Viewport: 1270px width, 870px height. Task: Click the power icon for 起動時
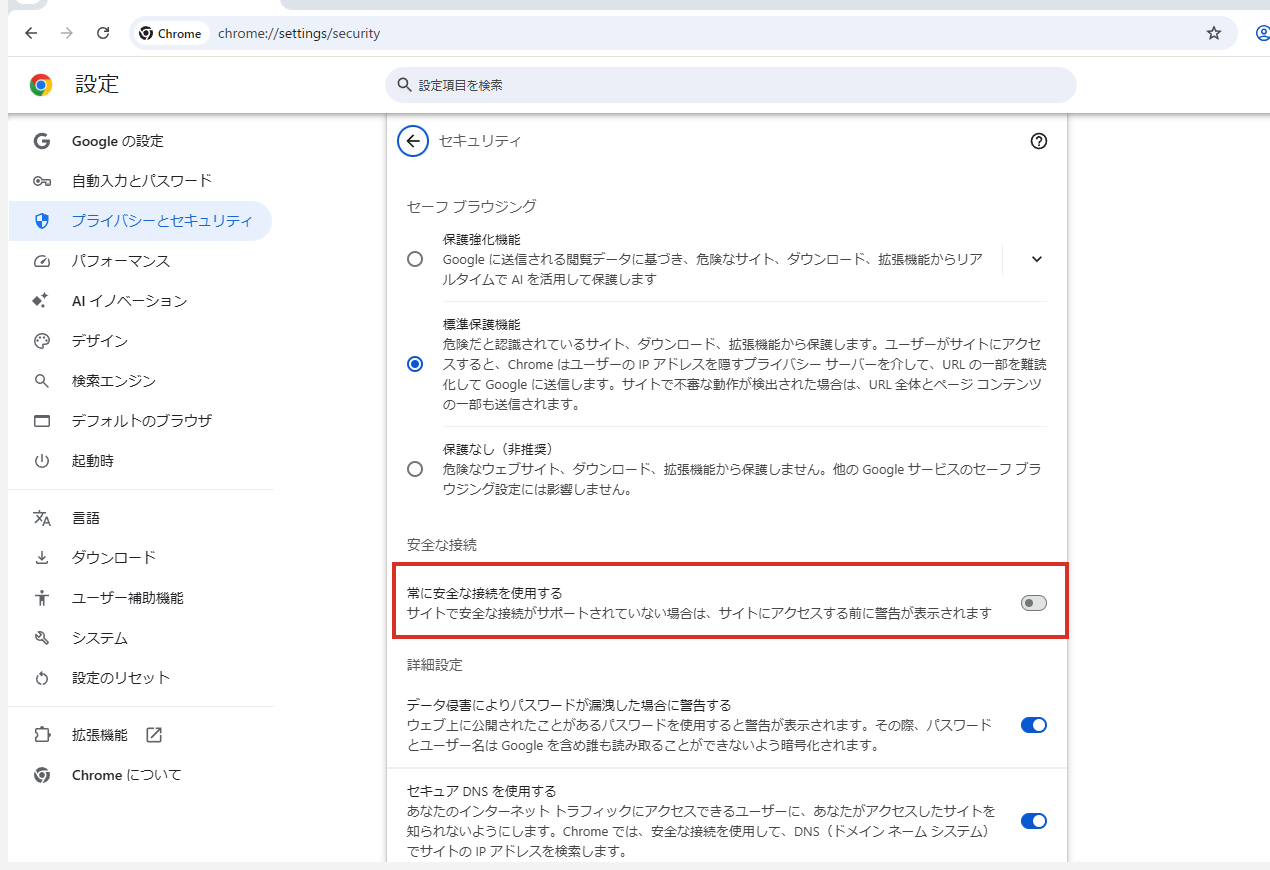(41, 461)
